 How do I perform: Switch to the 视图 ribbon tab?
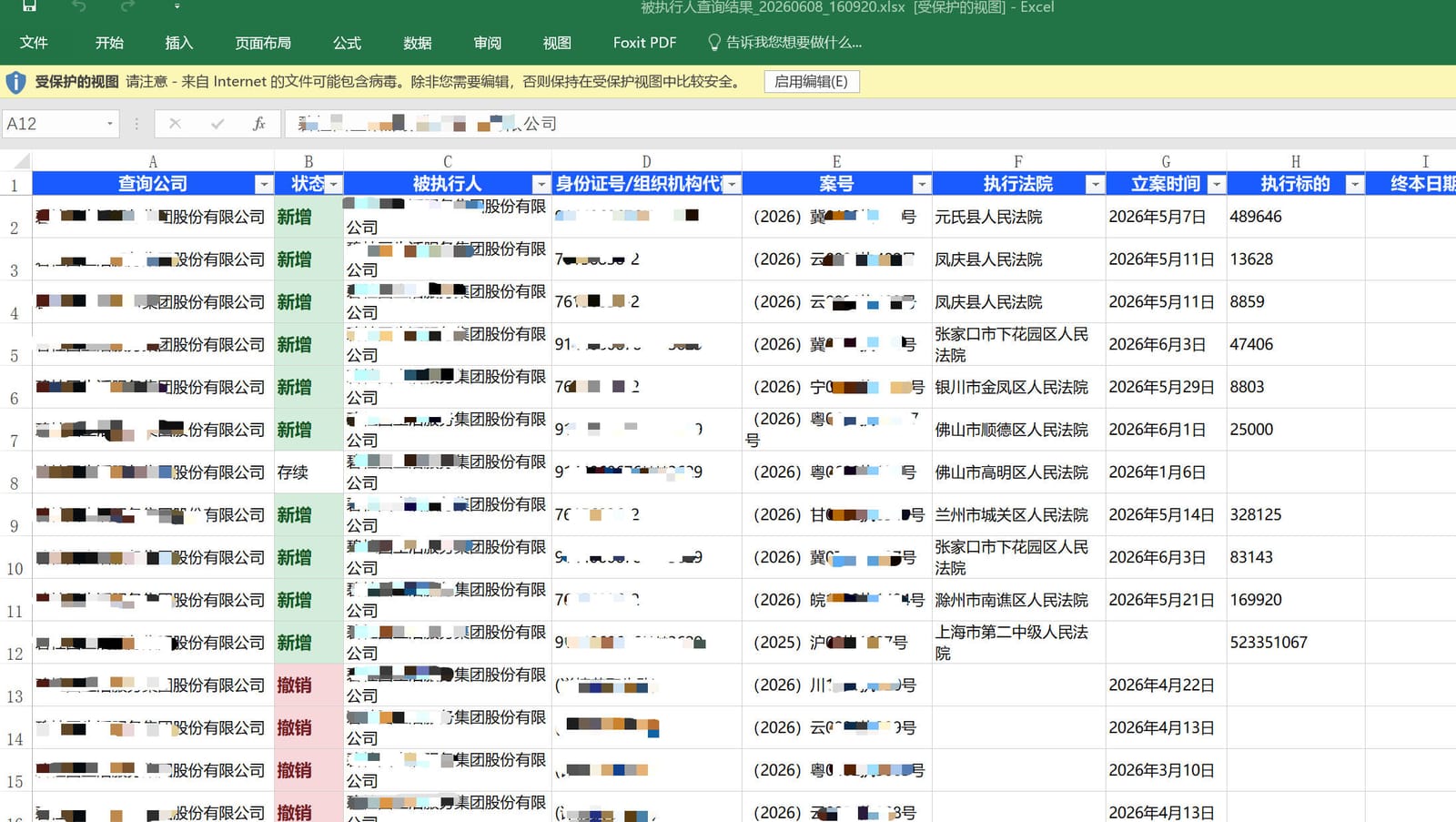(x=557, y=43)
